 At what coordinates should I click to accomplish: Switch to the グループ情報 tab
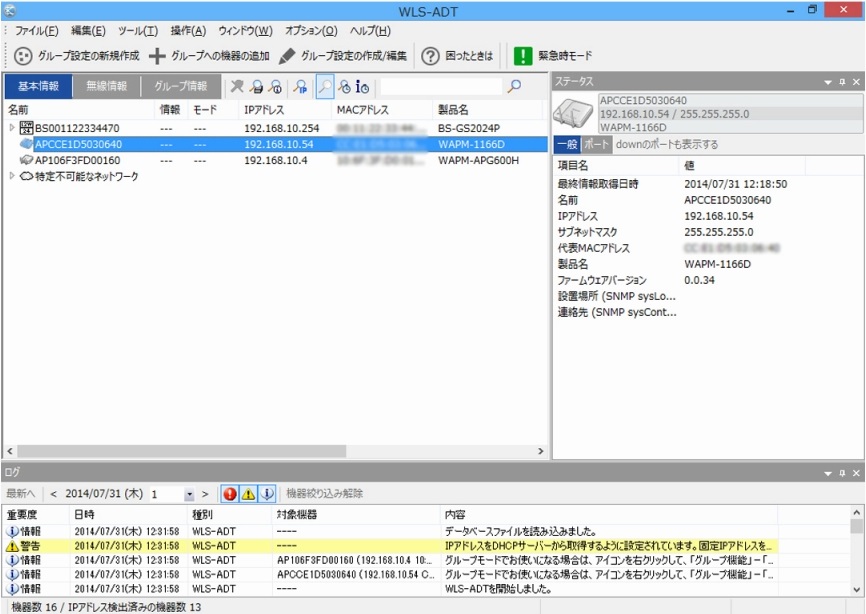[x=181, y=86]
